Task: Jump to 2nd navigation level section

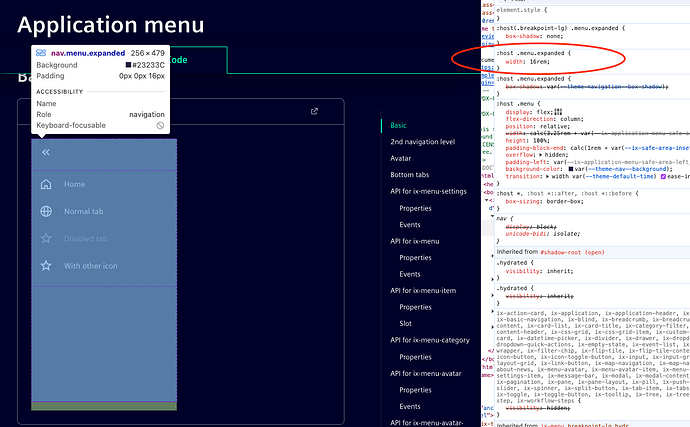Action: (x=422, y=142)
